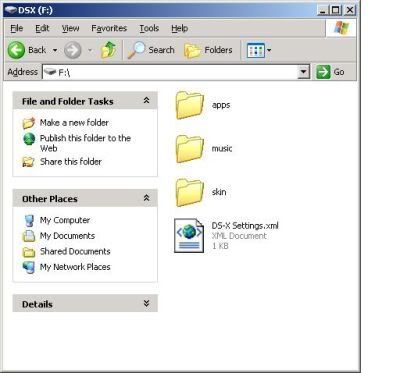
Task: Click the green Go button
Action: click(x=331, y=72)
